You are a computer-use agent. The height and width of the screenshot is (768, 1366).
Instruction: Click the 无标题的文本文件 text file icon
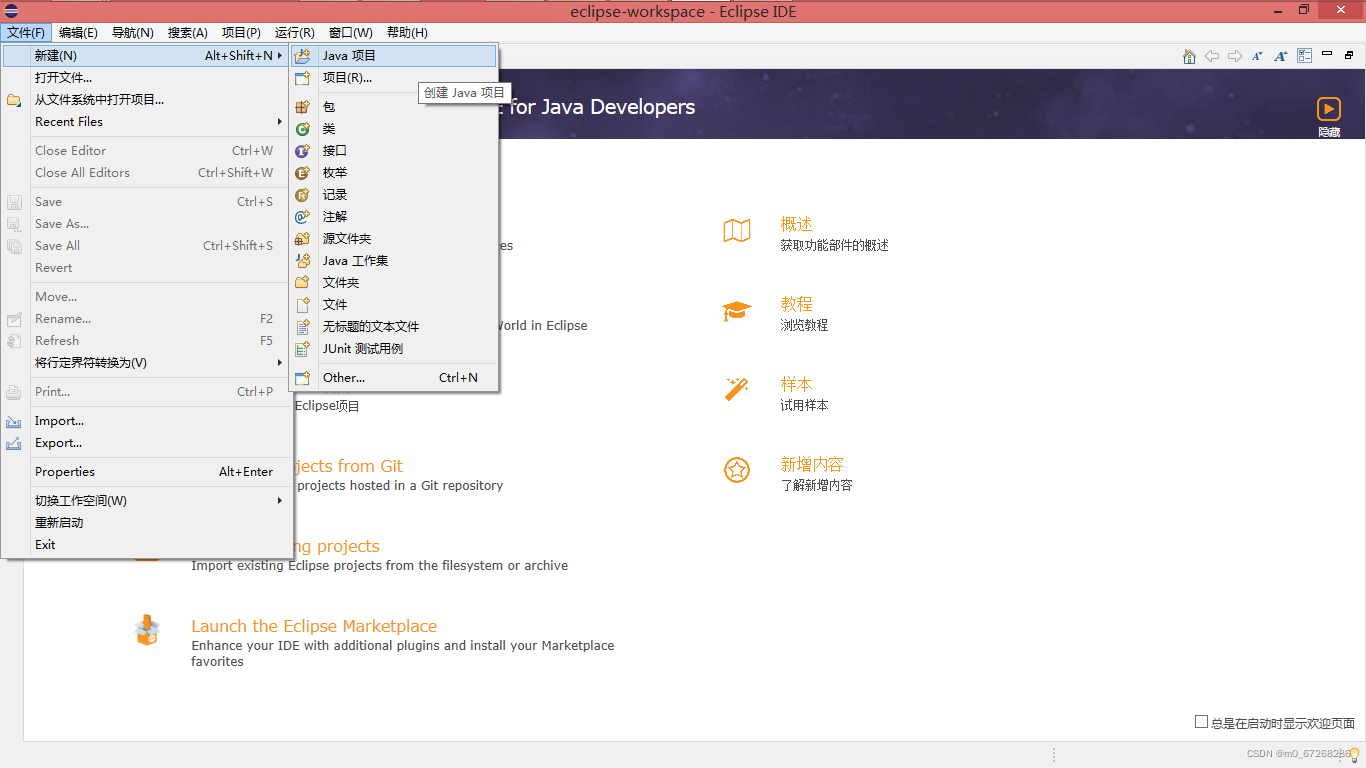pyautogui.click(x=302, y=327)
